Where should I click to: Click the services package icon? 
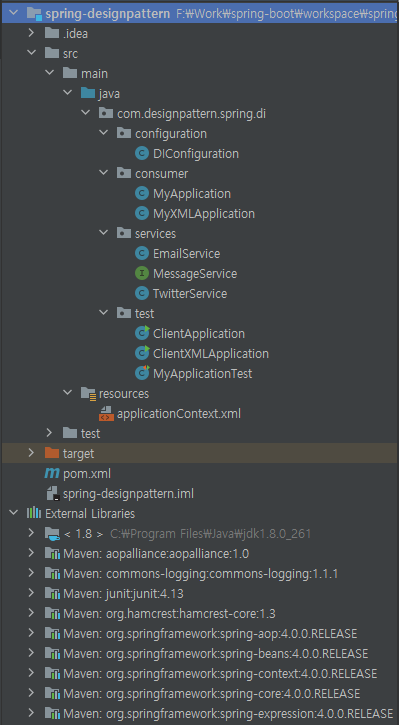[123, 233]
